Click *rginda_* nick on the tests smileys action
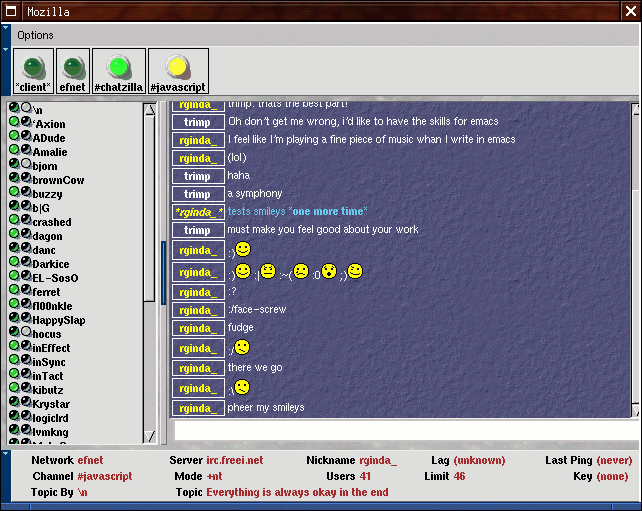 coord(198,212)
